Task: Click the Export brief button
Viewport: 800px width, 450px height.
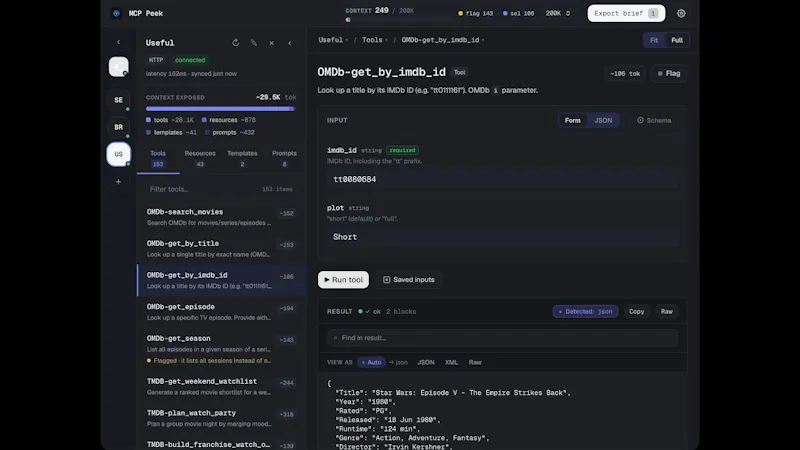Action: 626,13
